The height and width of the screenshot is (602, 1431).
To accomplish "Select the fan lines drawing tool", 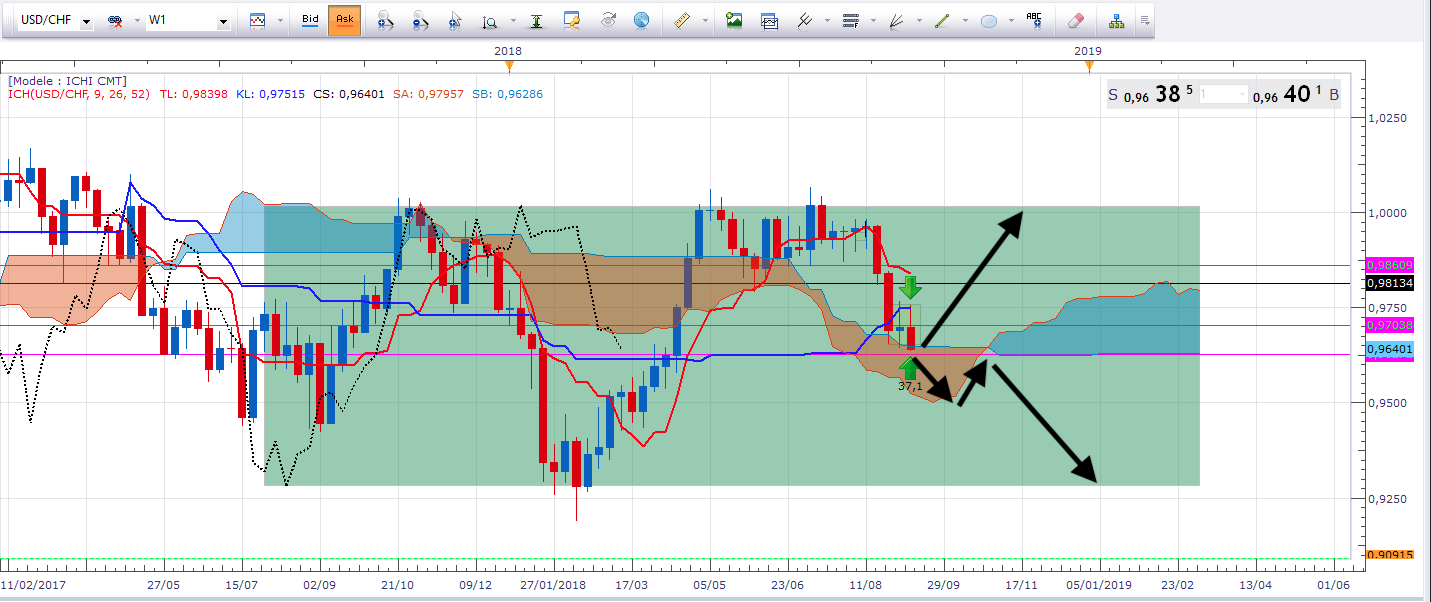I will pyautogui.click(x=897, y=20).
